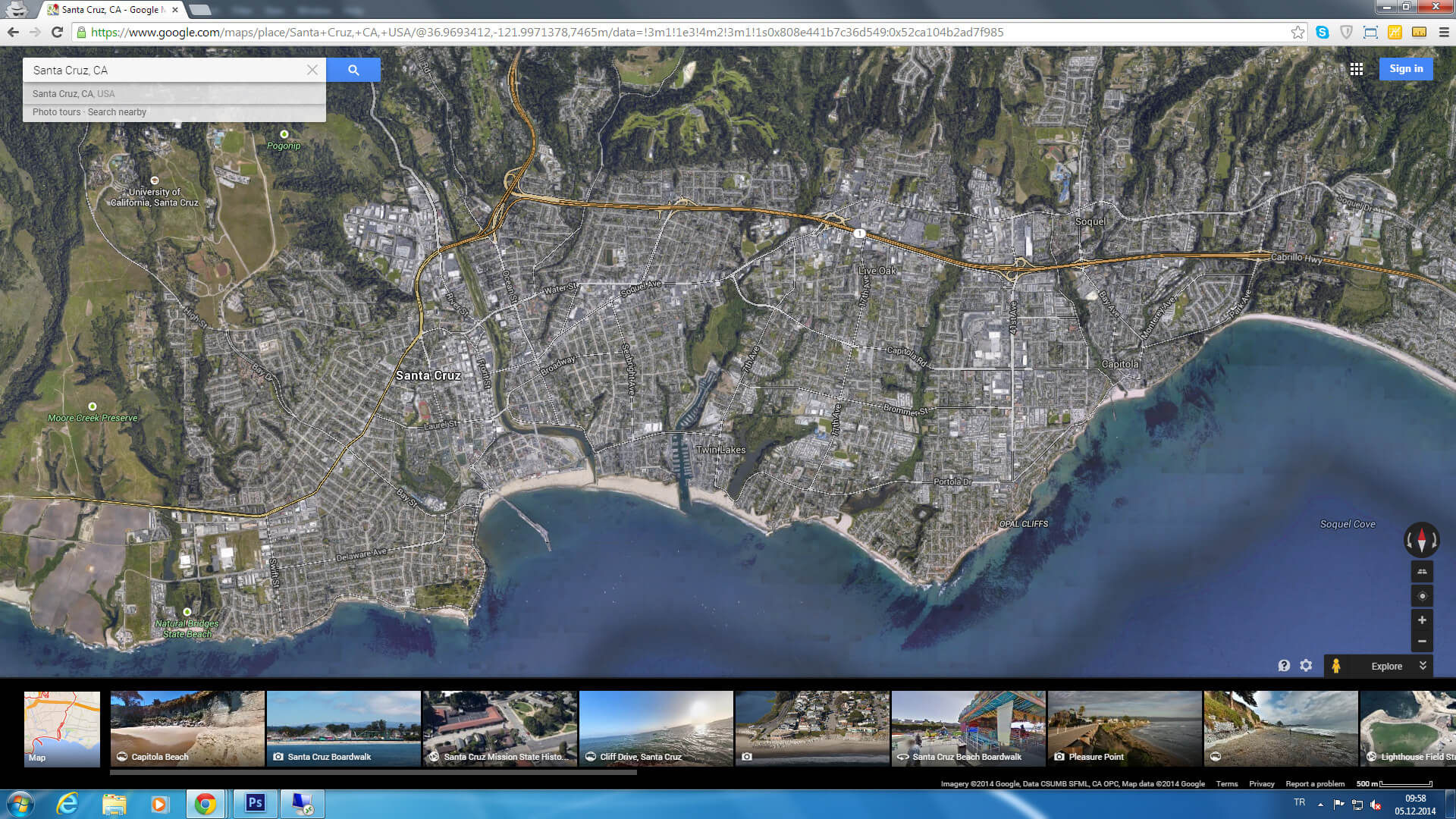Click the Sign in button

[1405, 69]
